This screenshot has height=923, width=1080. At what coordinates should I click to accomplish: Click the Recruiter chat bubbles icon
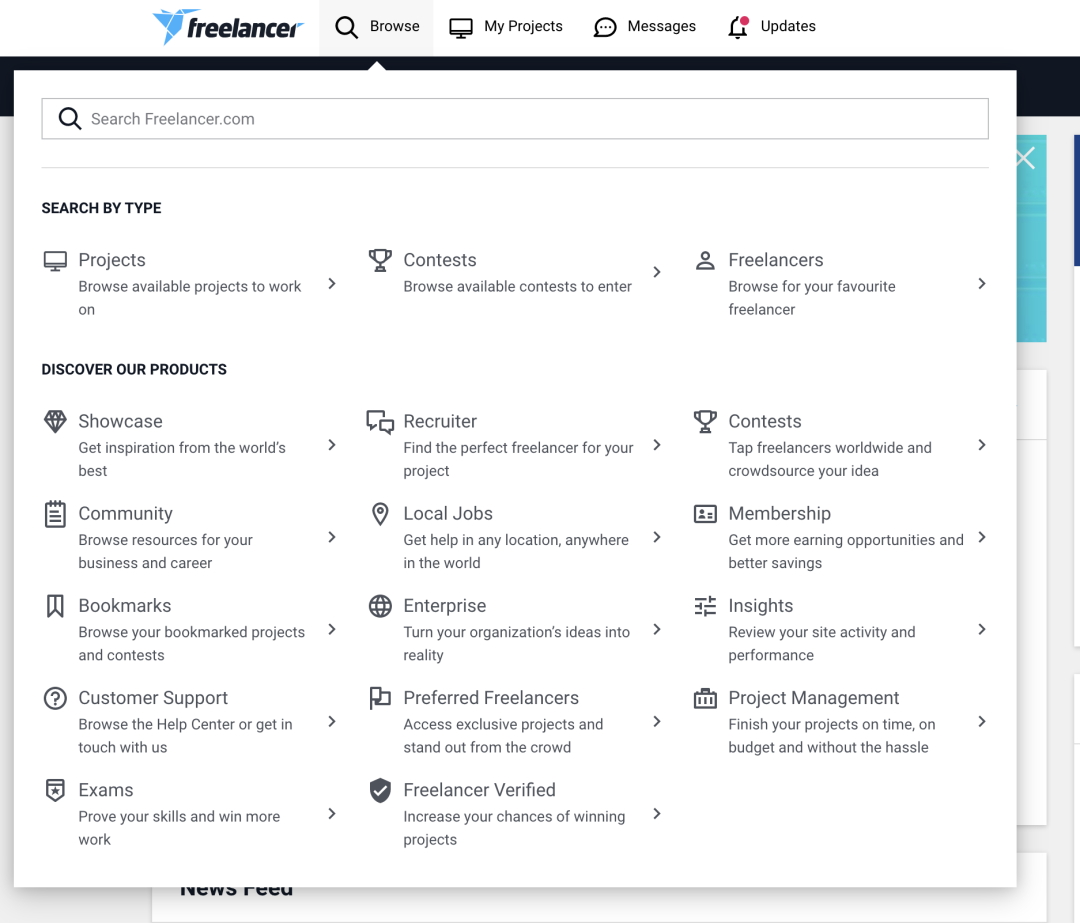pos(380,422)
